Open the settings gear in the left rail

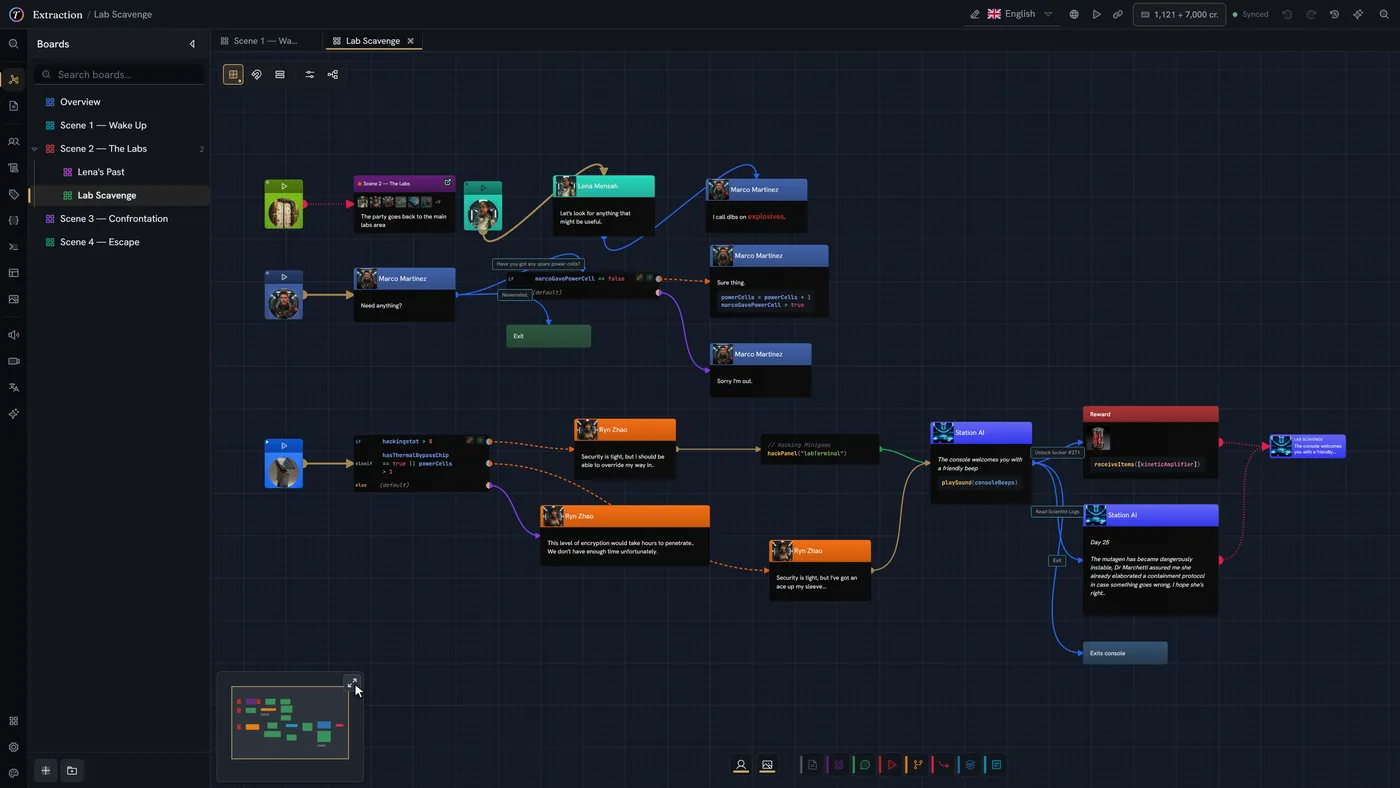tap(13, 747)
